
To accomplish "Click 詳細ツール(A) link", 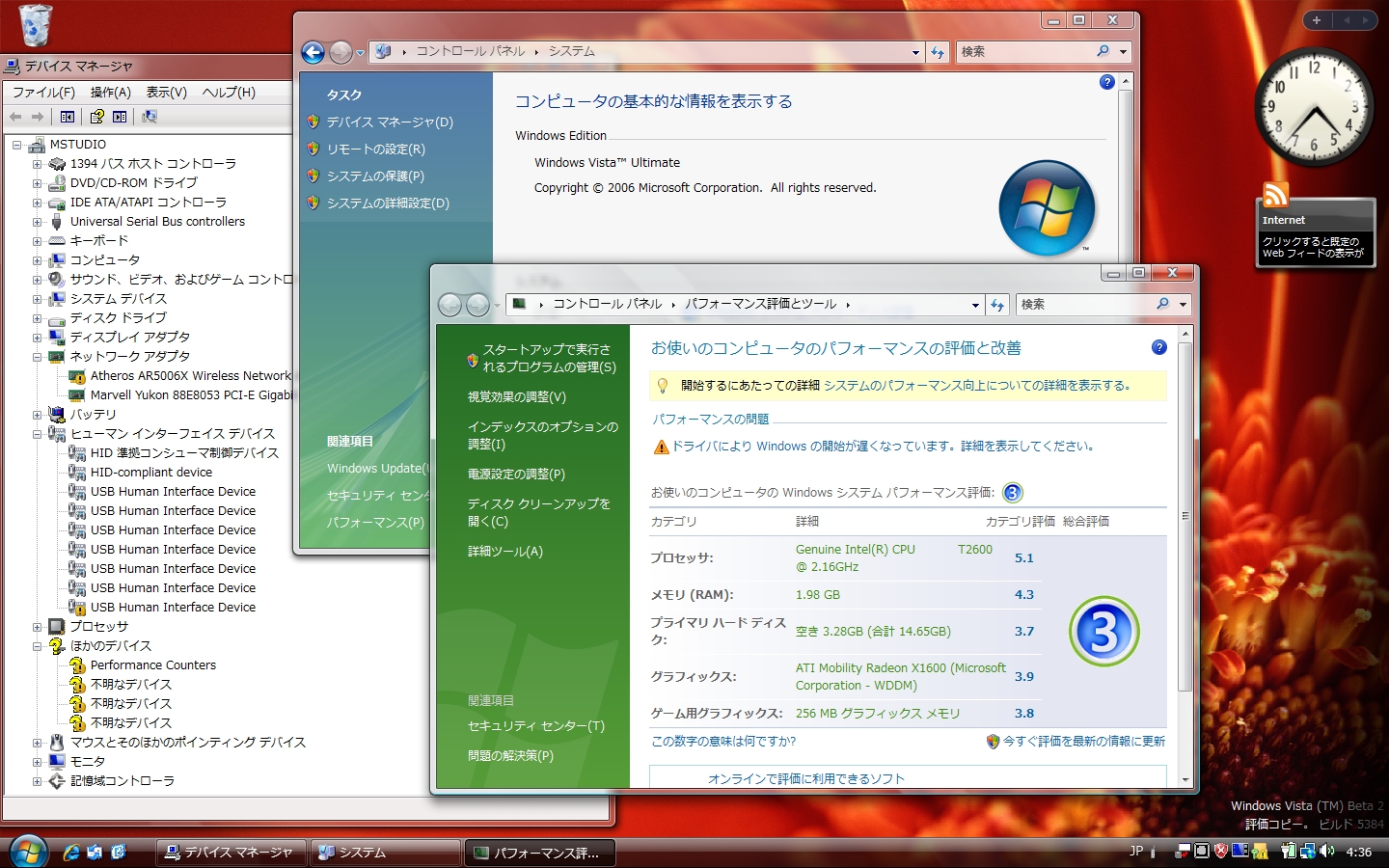I will point(505,552).
